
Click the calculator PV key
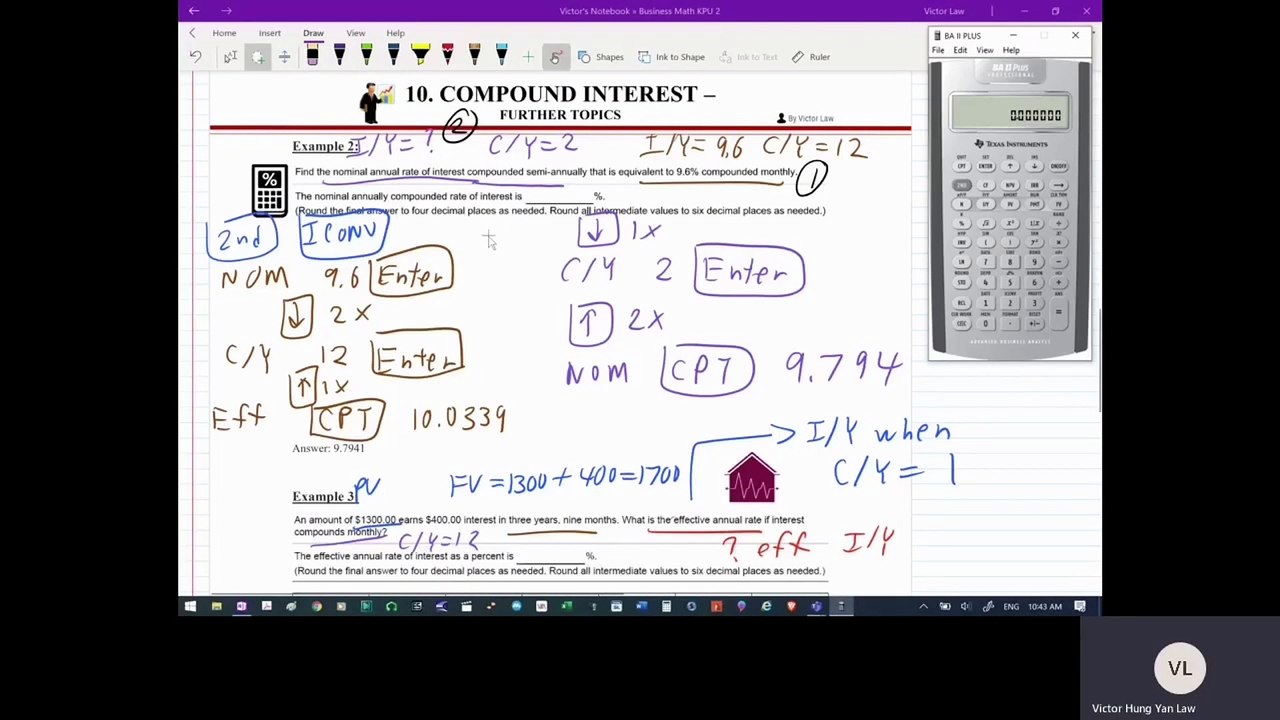click(x=1010, y=204)
